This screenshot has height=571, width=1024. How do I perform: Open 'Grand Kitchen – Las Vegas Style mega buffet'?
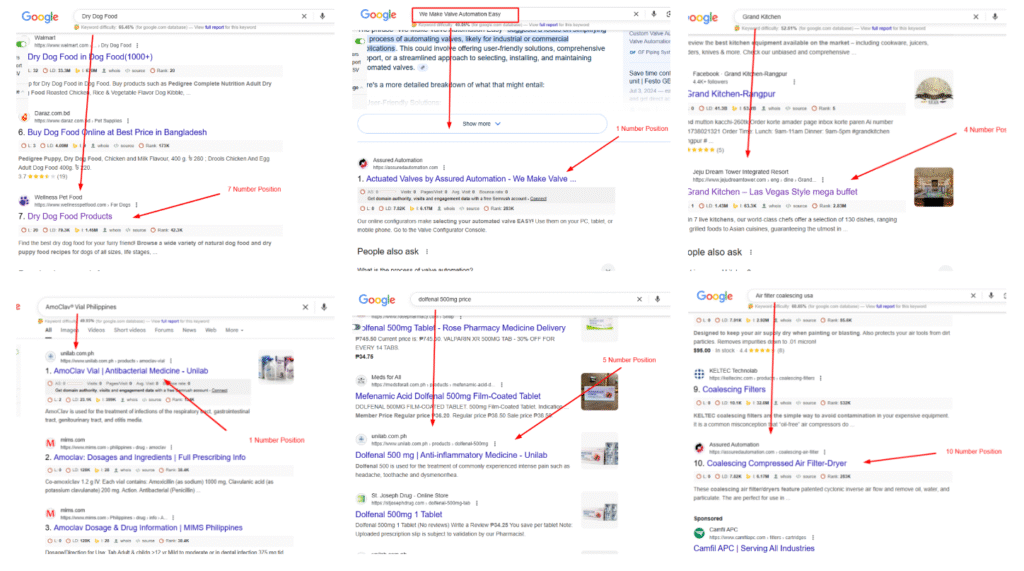[x=773, y=192]
